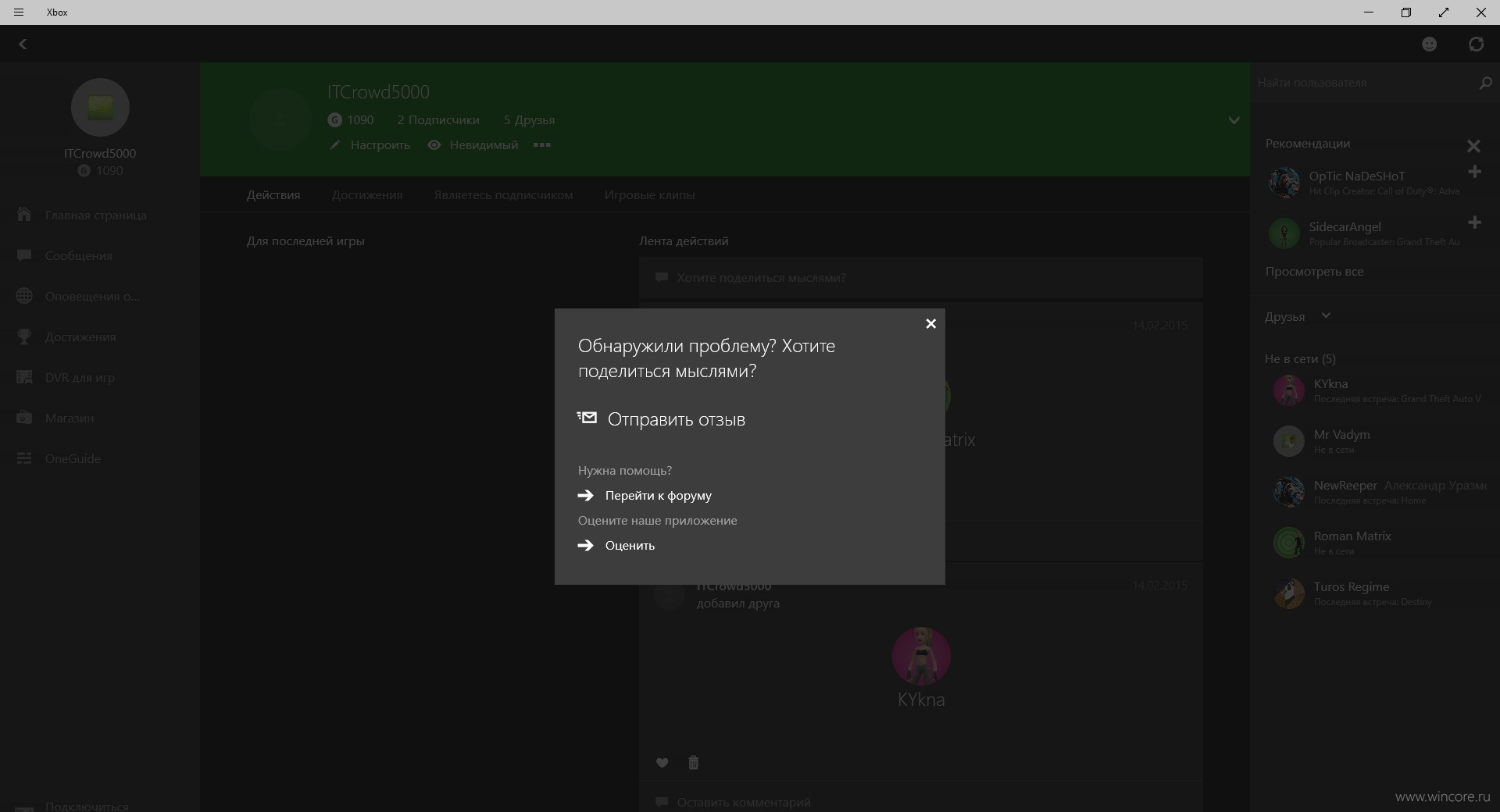Click 2 Подписчики followers count
1500x812 pixels.
pyautogui.click(x=438, y=120)
